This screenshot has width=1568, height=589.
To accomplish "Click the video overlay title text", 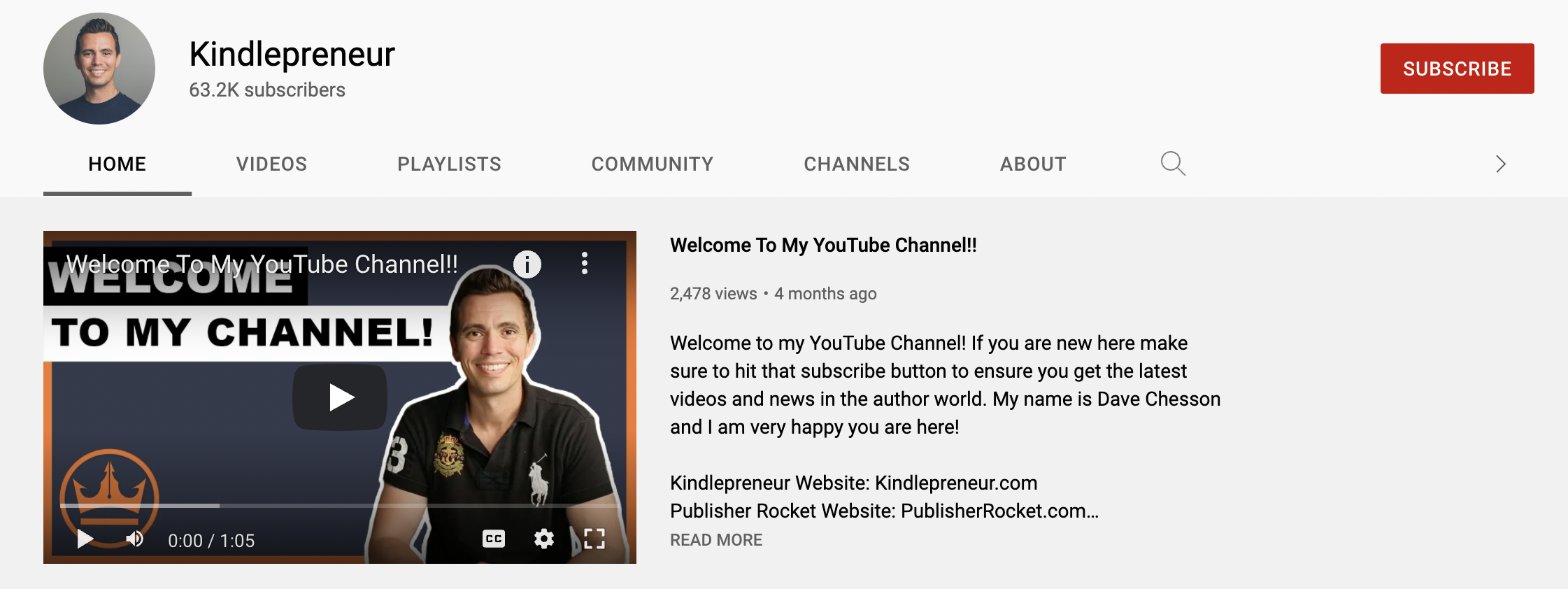I will click(262, 264).
